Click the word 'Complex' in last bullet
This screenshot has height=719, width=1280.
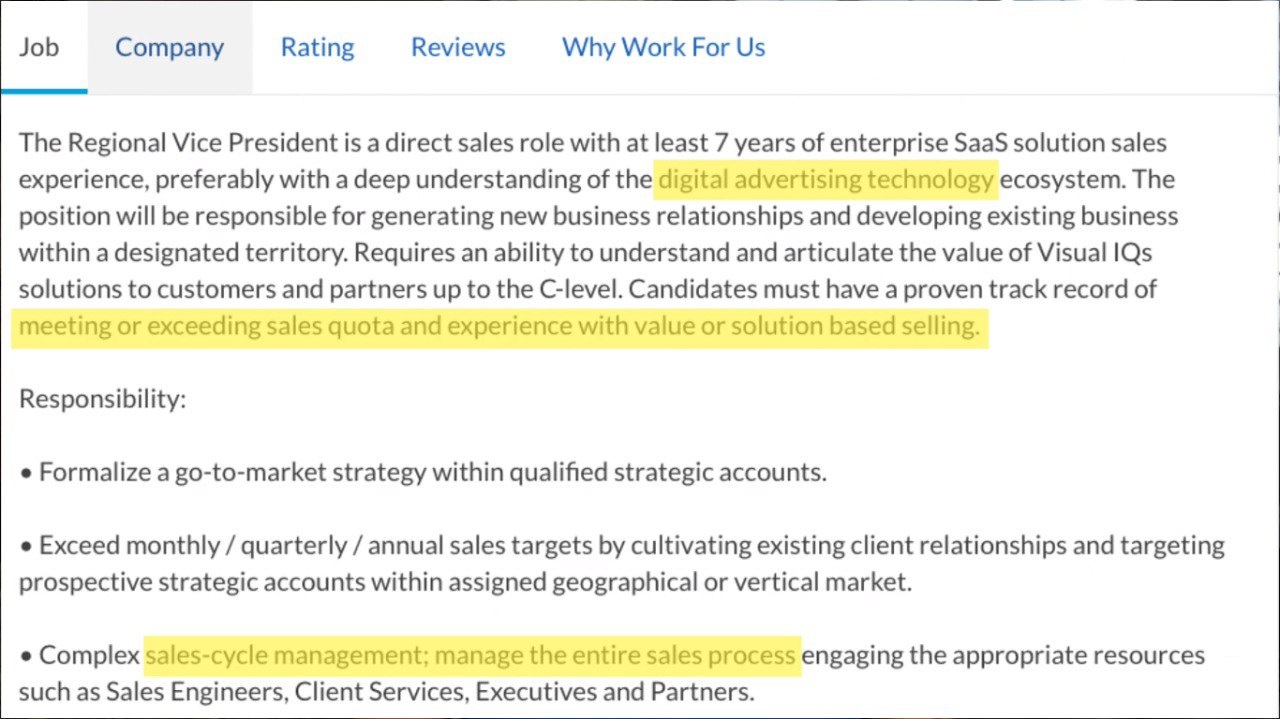pyautogui.click(x=89, y=656)
